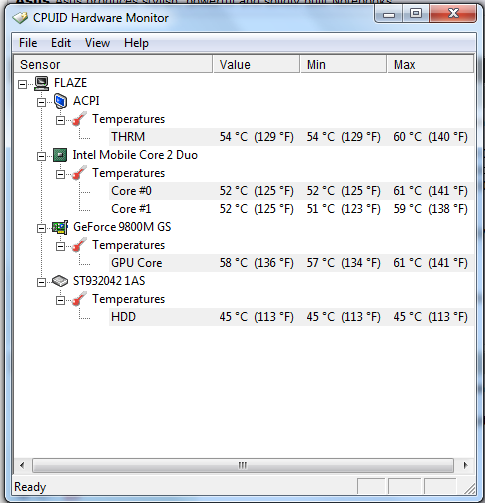Click thermometer icon under ST932042 1AS

[x=79, y=299]
